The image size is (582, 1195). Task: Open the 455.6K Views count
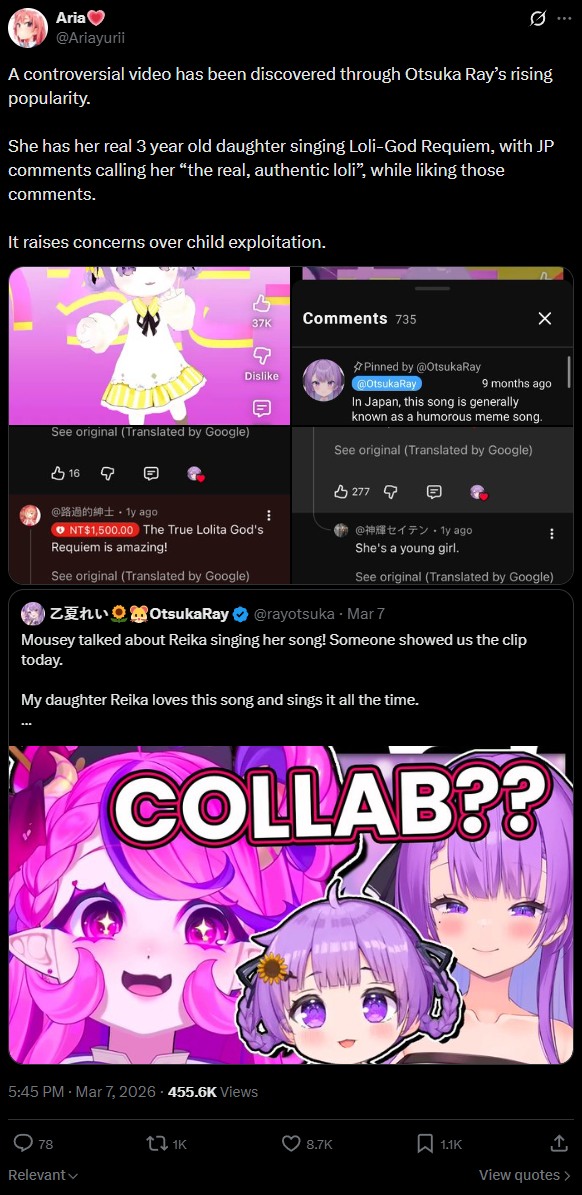(x=213, y=1091)
